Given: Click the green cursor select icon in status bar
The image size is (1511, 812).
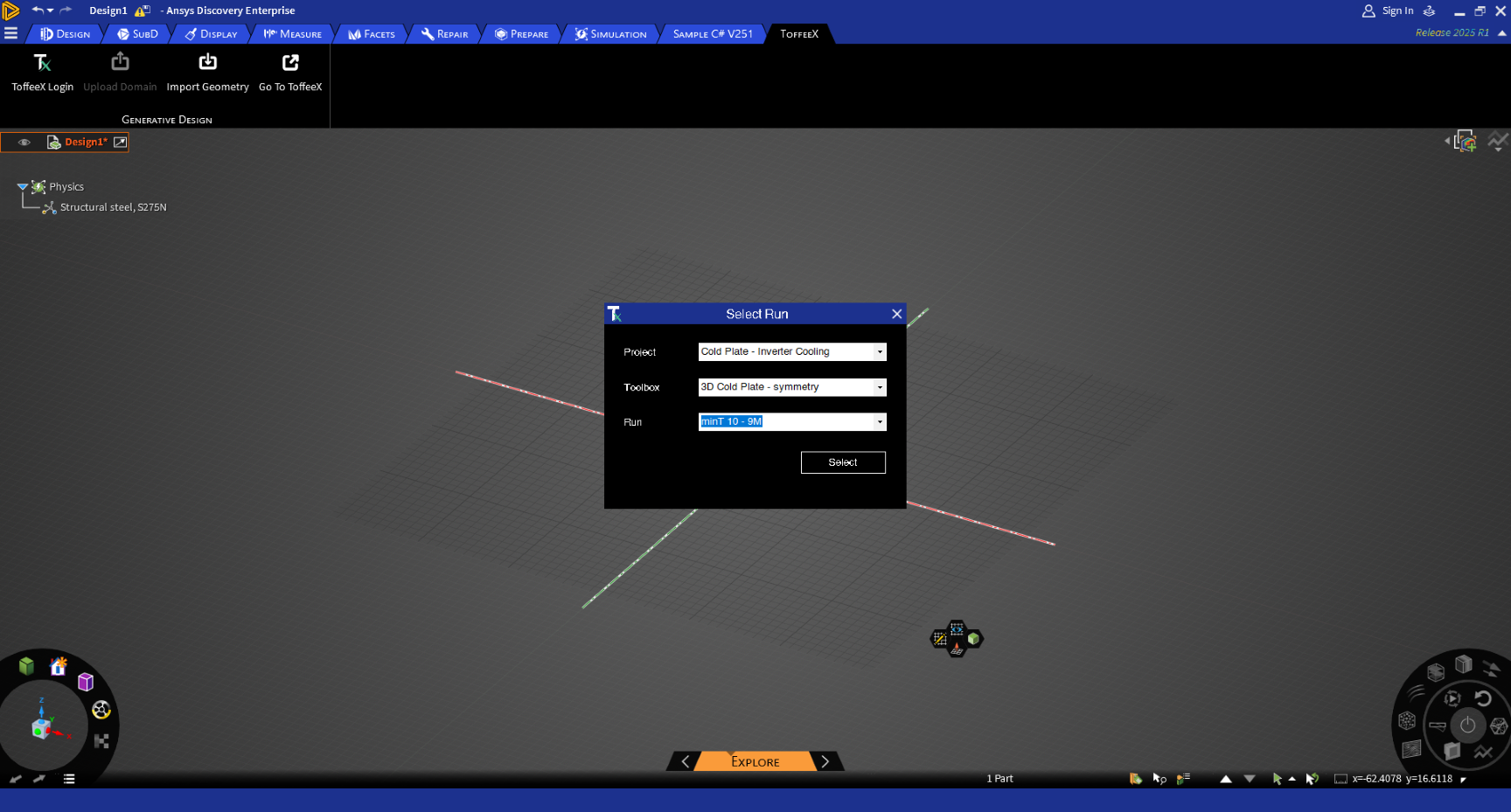Looking at the screenshot, I should click(x=1278, y=778).
